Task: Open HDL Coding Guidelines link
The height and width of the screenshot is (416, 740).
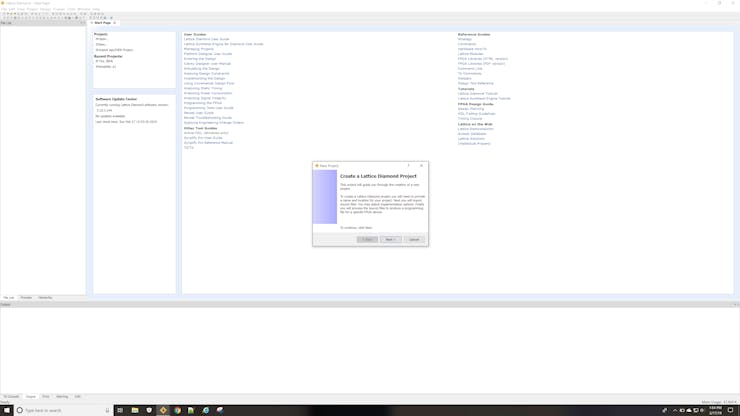Action: point(477,114)
